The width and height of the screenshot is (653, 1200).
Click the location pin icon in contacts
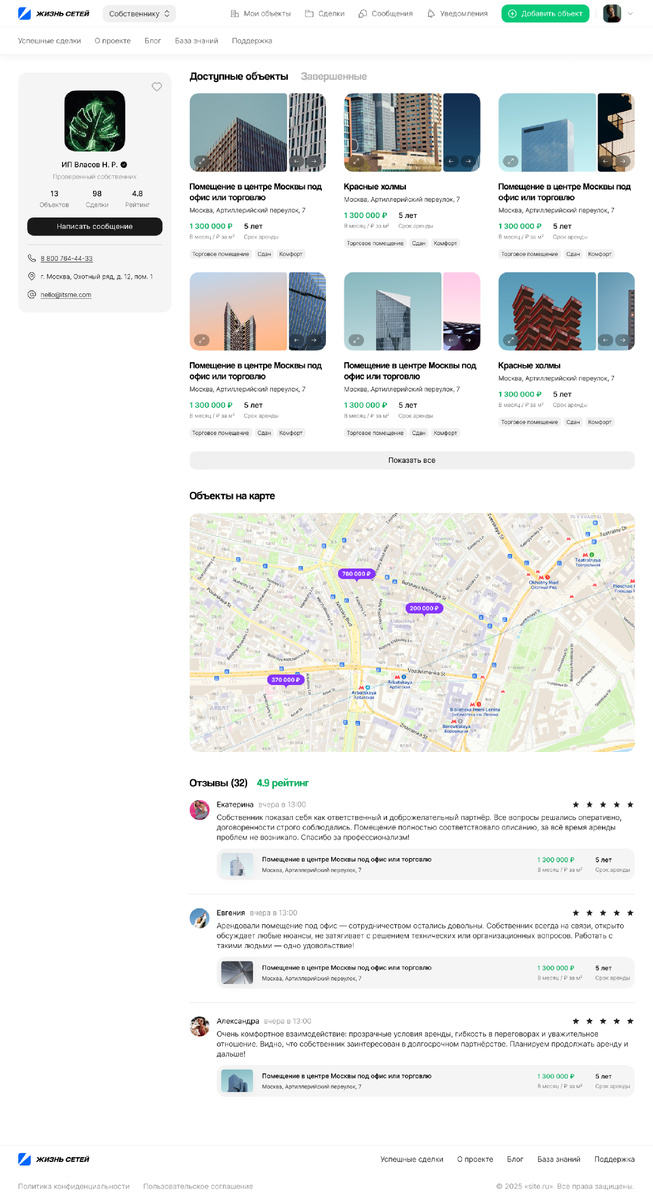pos(32,276)
